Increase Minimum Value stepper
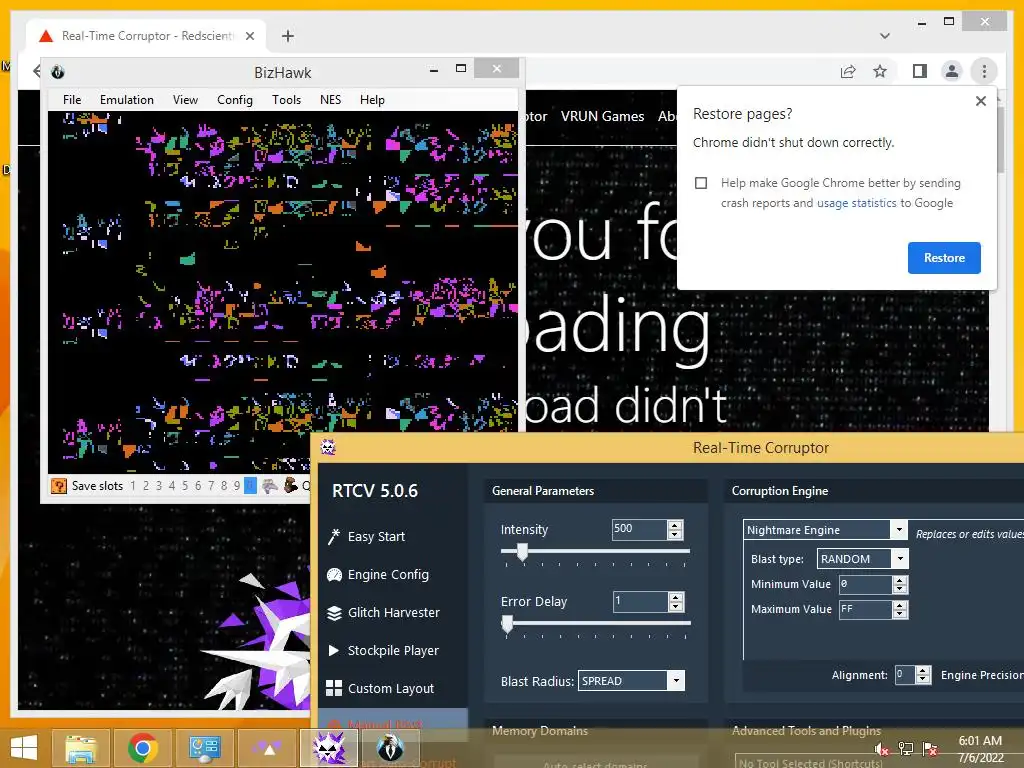Screen dimensions: 1024x768 pos(900,580)
